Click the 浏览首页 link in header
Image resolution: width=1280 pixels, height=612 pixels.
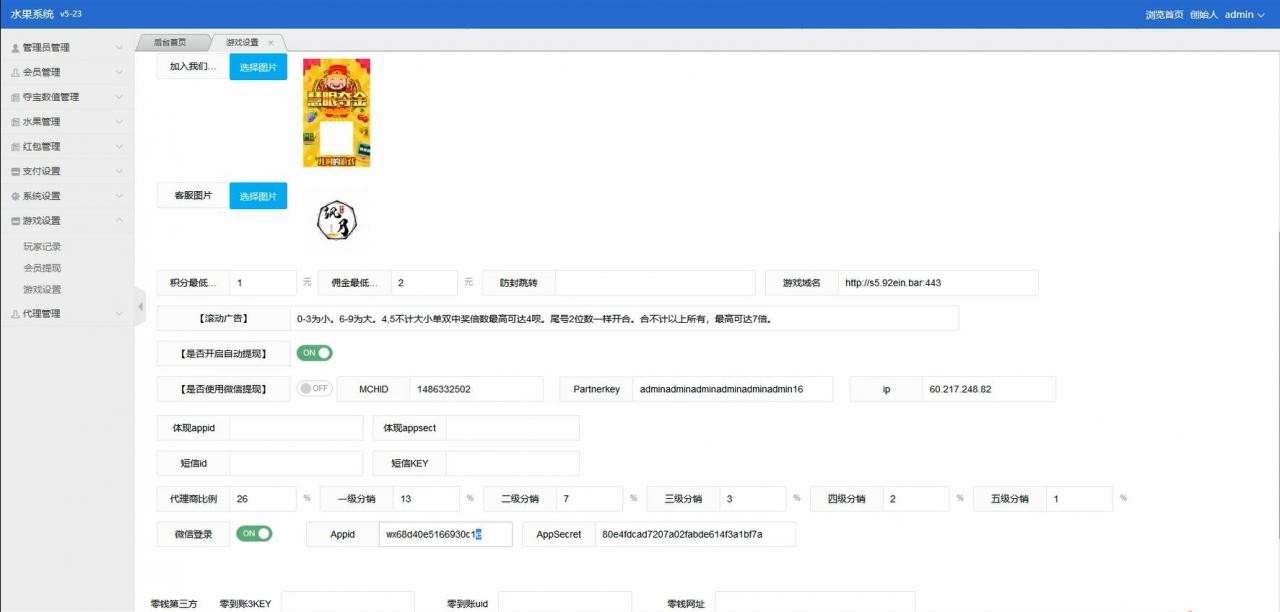1164,15
